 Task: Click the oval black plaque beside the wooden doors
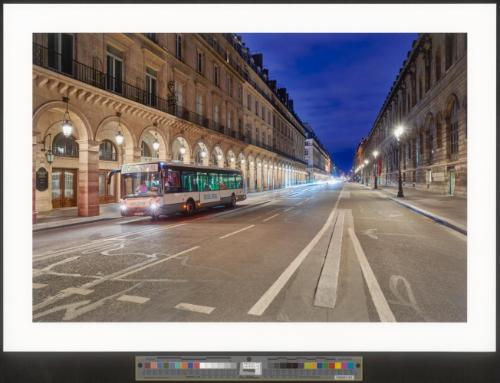tap(42, 179)
